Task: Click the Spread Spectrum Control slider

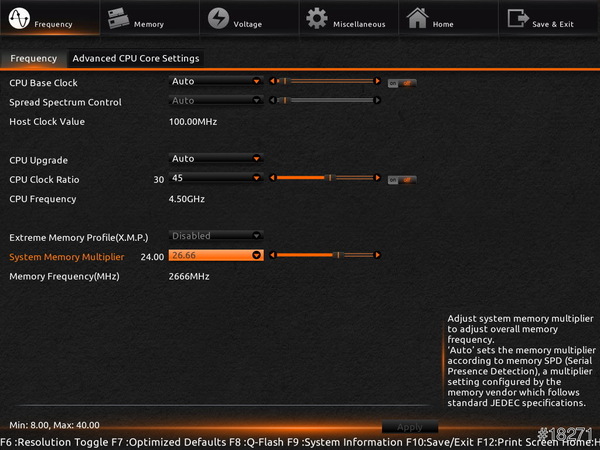Action: point(325,100)
